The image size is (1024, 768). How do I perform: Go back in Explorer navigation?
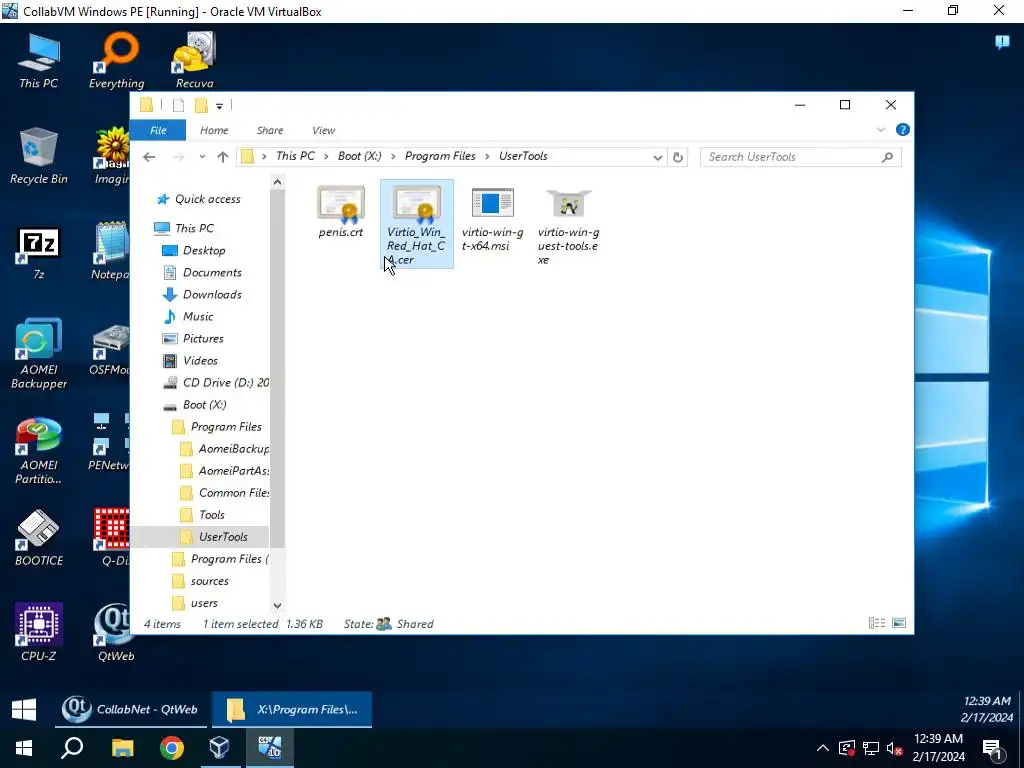[149, 157]
